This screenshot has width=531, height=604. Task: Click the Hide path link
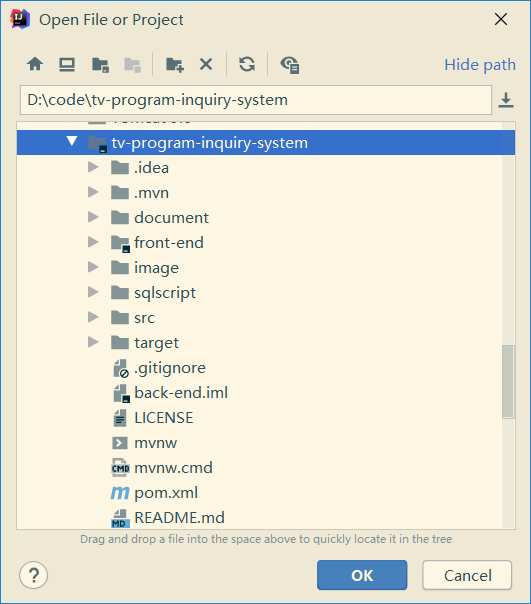click(480, 64)
